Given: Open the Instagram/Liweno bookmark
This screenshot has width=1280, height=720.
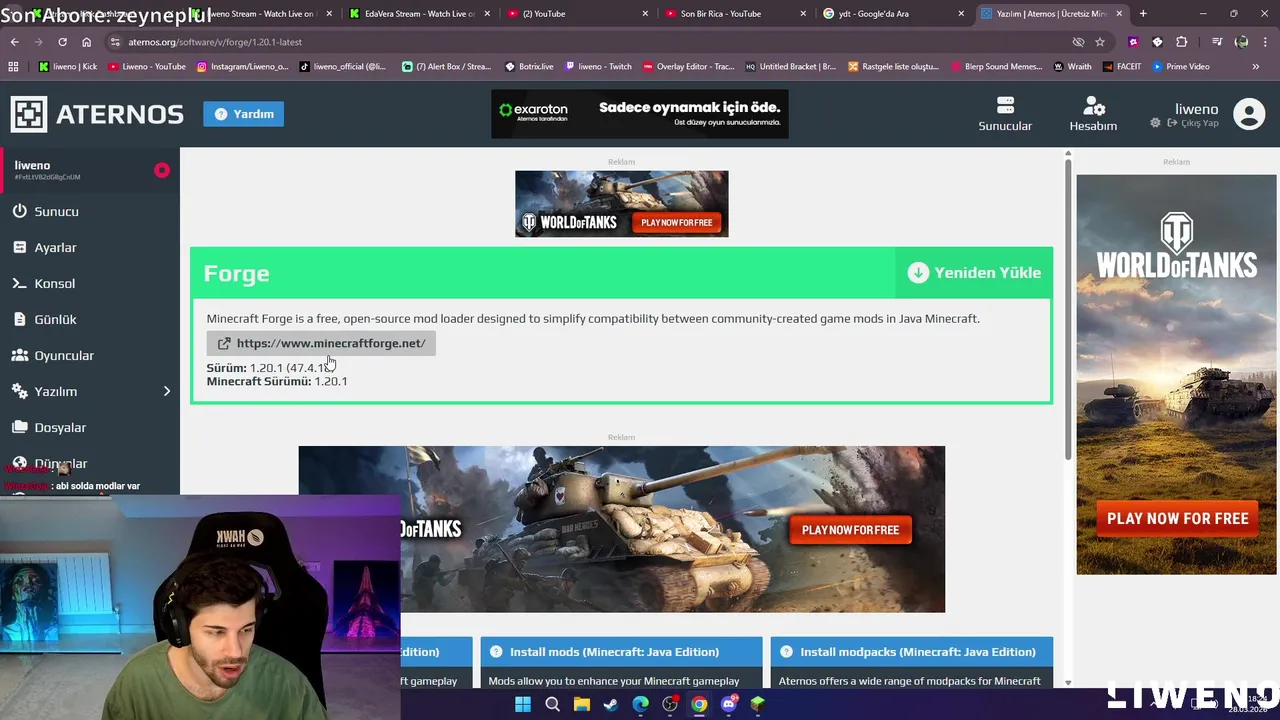Looking at the screenshot, I should click(x=242, y=66).
